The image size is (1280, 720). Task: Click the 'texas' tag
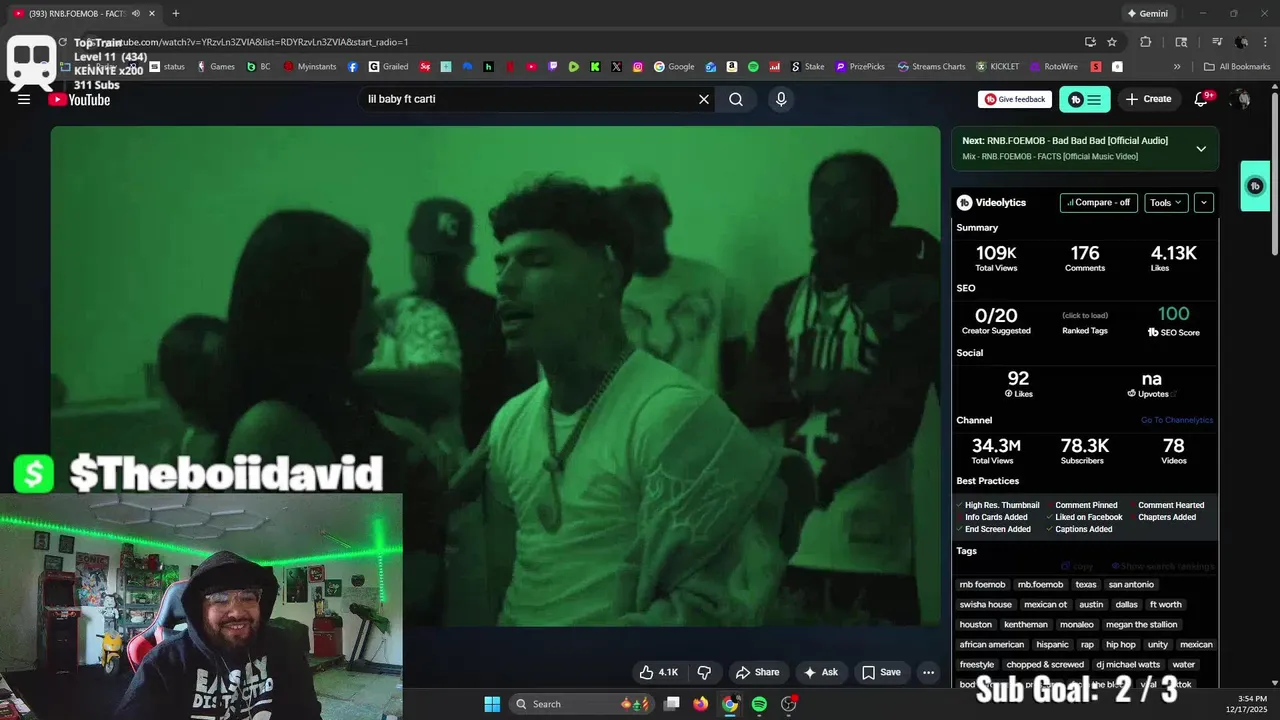point(1086,584)
